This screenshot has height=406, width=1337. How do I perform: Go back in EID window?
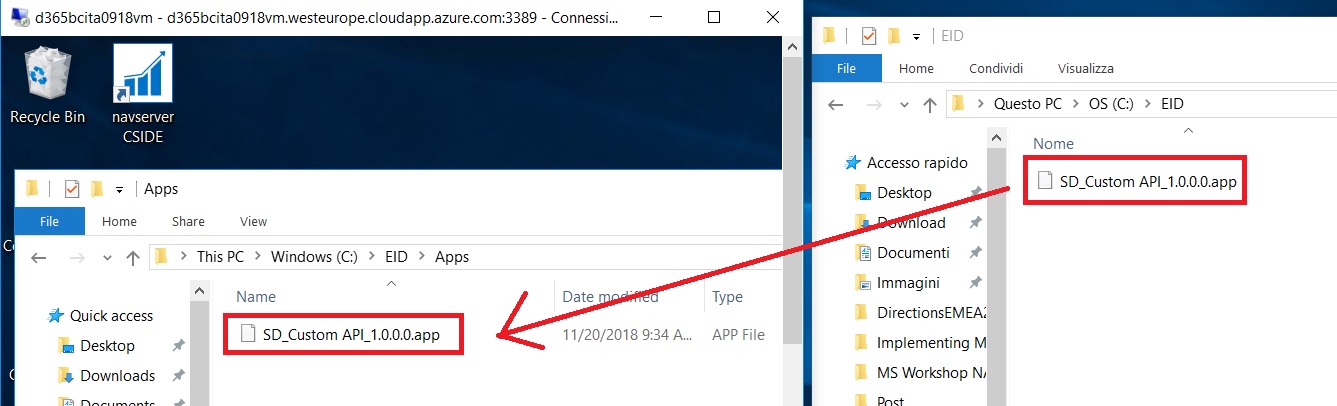[836, 104]
